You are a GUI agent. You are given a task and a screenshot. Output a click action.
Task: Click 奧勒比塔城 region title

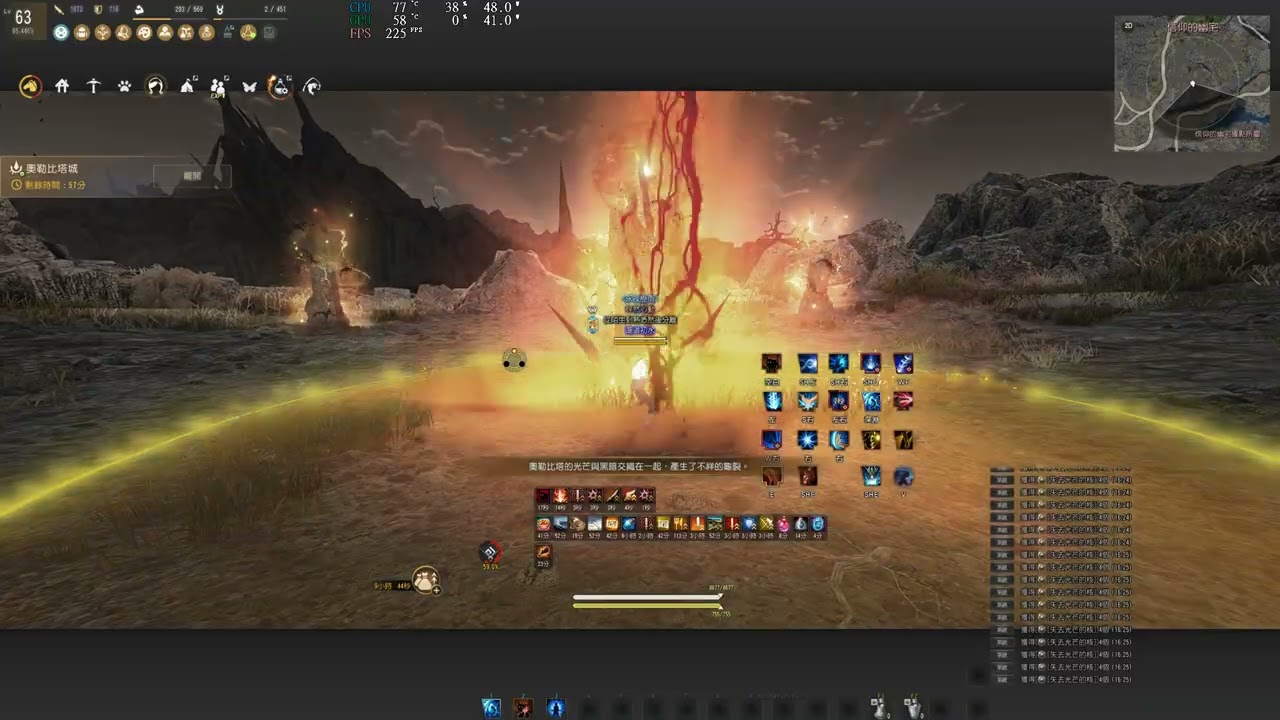tap(52, 169)
